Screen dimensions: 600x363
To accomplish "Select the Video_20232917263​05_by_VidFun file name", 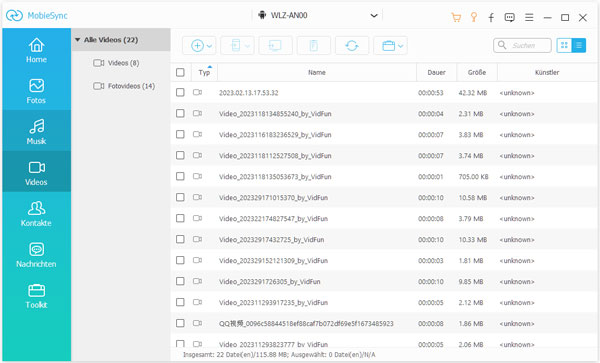I will coord(270,282).
